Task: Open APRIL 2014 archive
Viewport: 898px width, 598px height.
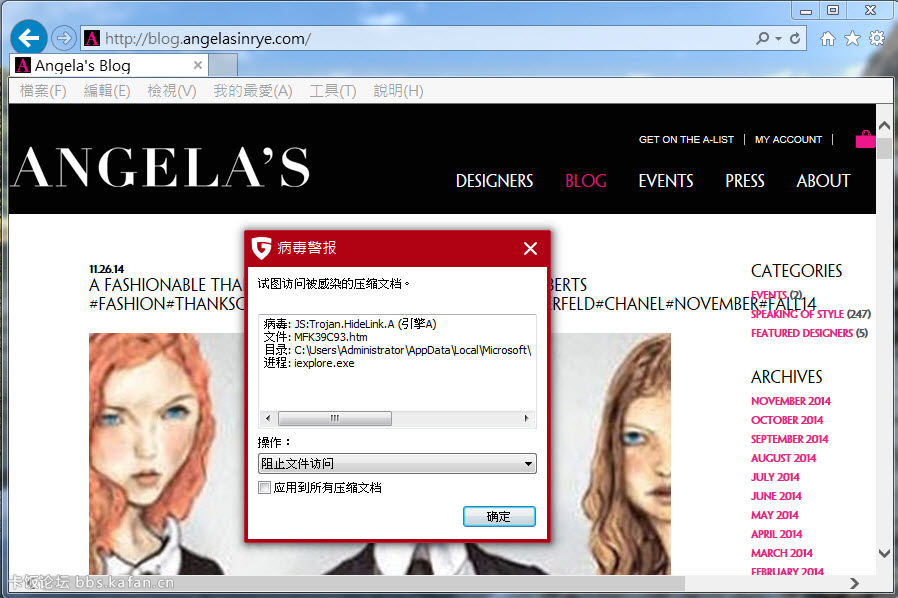Action: (x=777, y=533)
